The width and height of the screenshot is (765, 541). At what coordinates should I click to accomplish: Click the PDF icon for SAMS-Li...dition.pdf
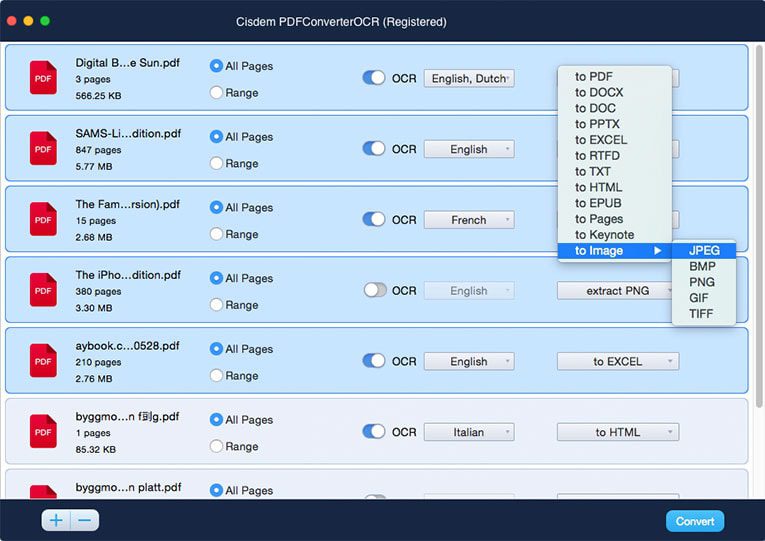pyautogui.click(x=43, y=149)
